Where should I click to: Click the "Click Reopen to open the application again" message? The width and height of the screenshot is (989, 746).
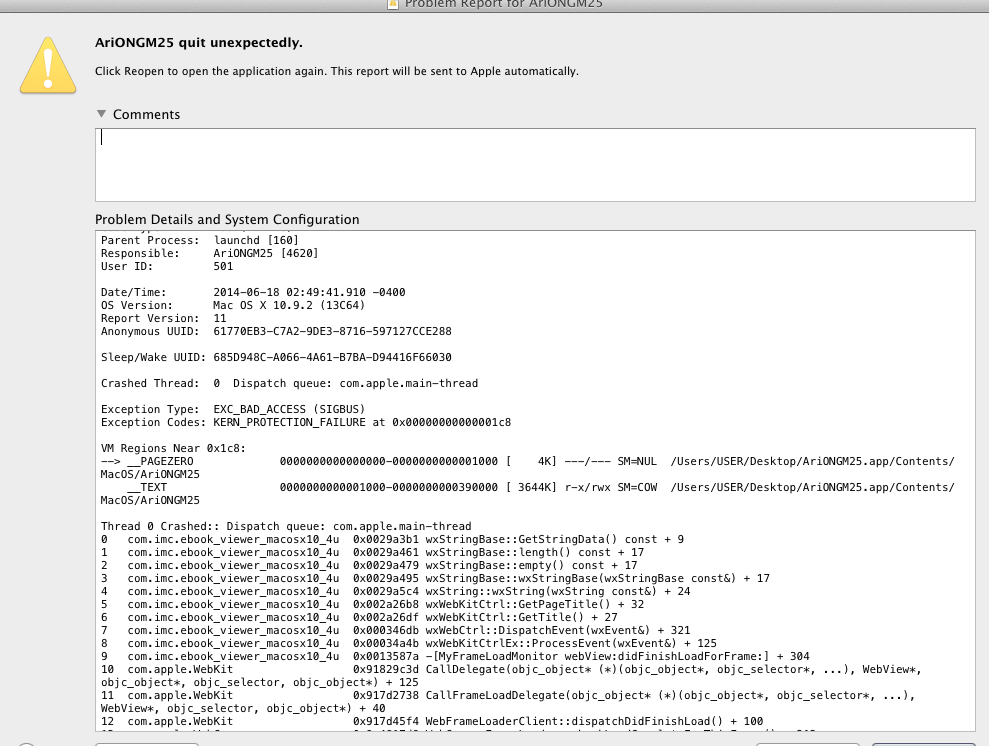337,71
